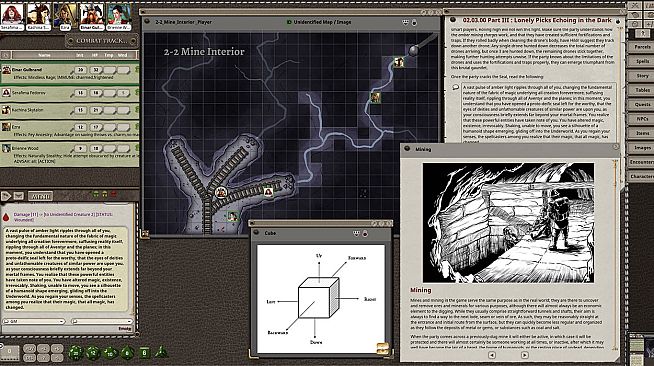Open Parcels in the sidebar
654x366 pixels.
coord(641,47)
